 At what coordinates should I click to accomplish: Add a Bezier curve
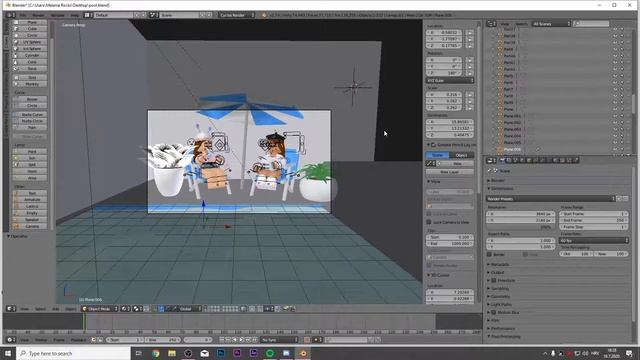click(x=30, y=99)
